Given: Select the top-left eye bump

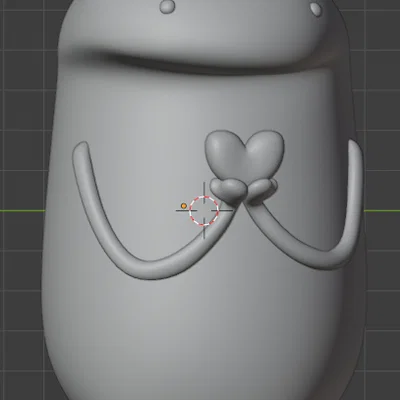Looking at the screenshot, I should pyautogui.click(x=167, y=6).
